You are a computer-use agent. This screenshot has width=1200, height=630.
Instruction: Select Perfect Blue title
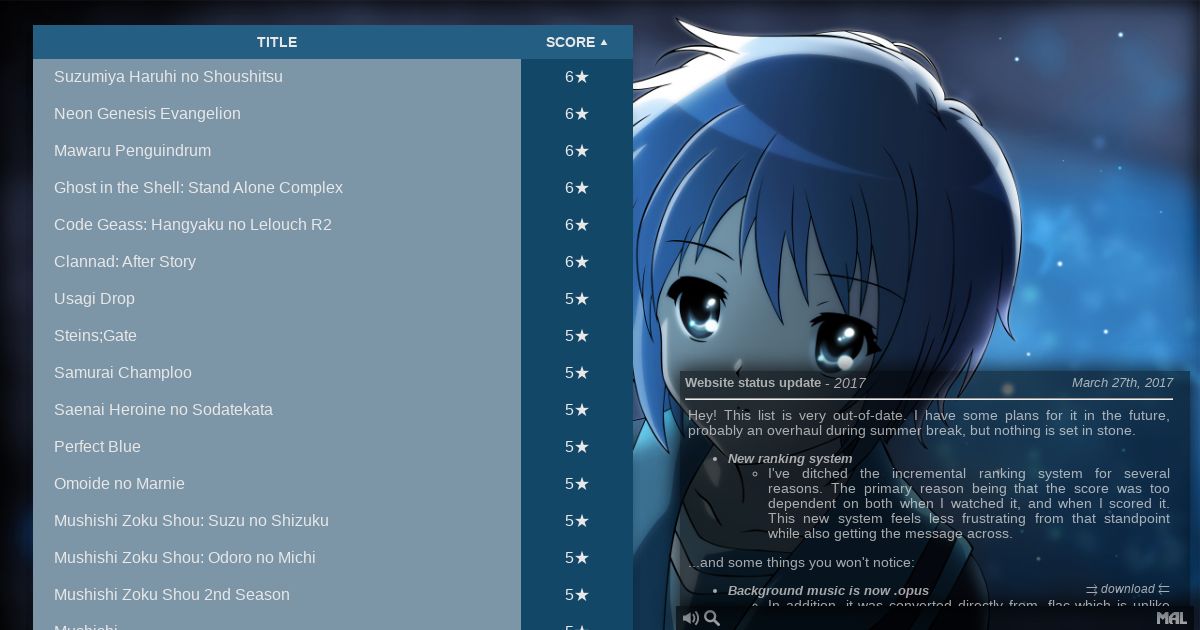[x=97, y=447]
